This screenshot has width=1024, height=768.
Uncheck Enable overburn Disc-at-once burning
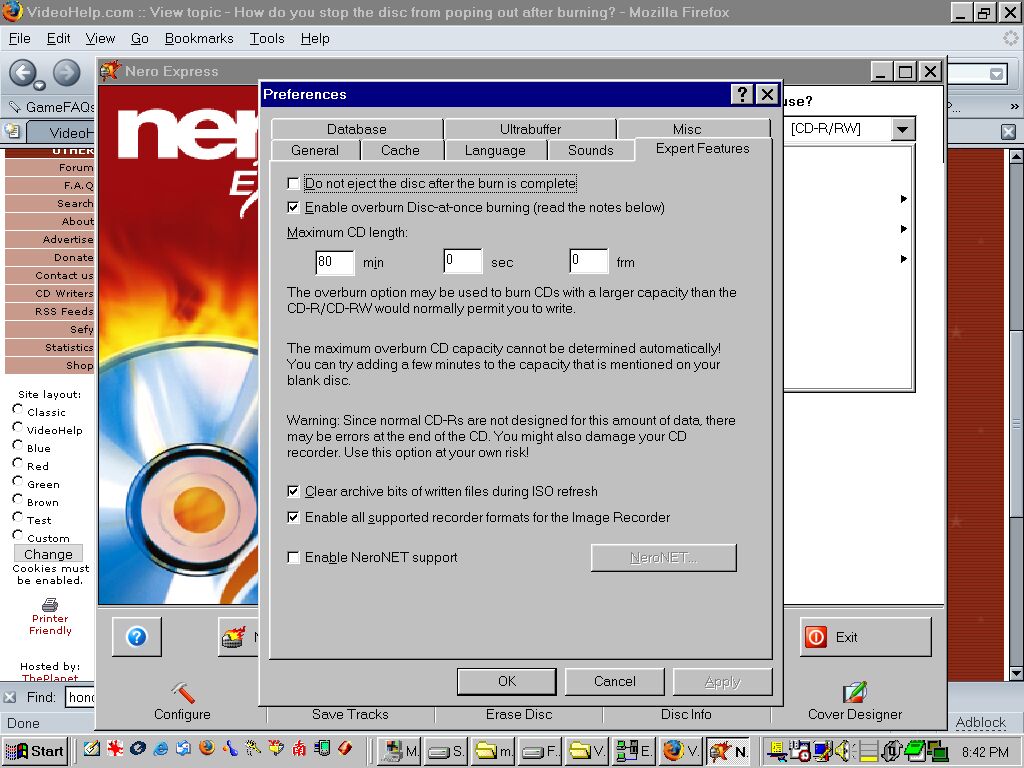tap(293, 208)
